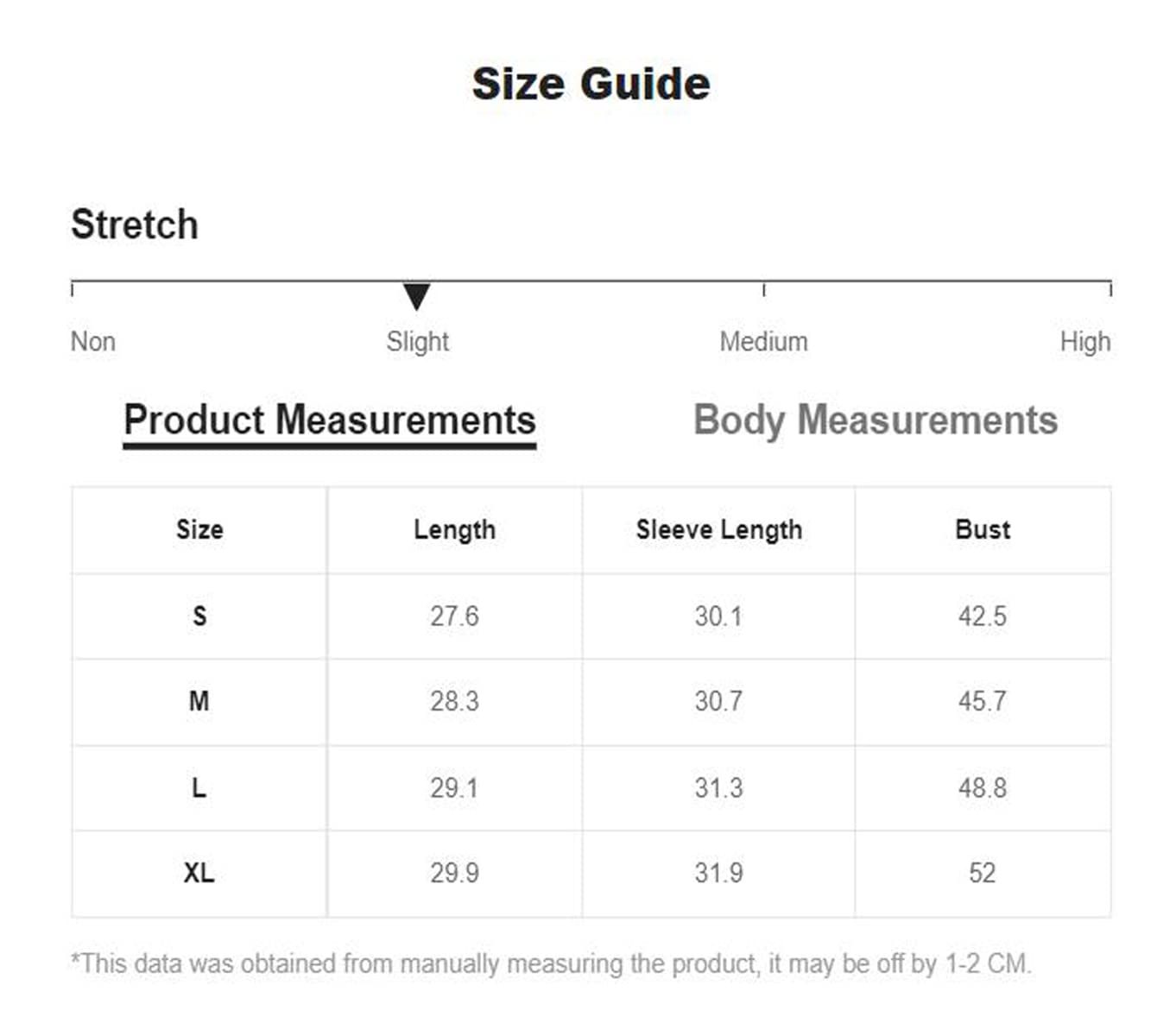Click the High stretch label

pyautogui.click(x=1084, y=342)
